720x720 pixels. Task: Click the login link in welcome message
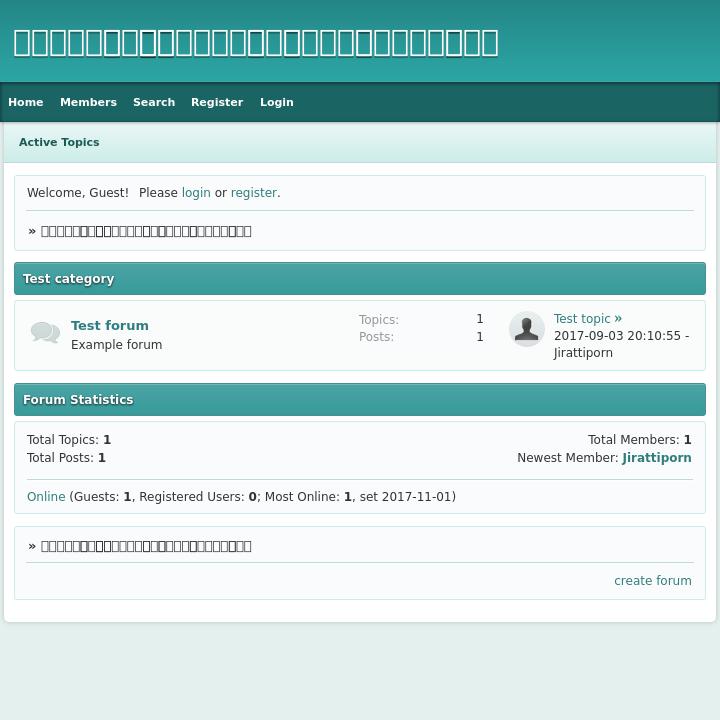click(196, 193)
